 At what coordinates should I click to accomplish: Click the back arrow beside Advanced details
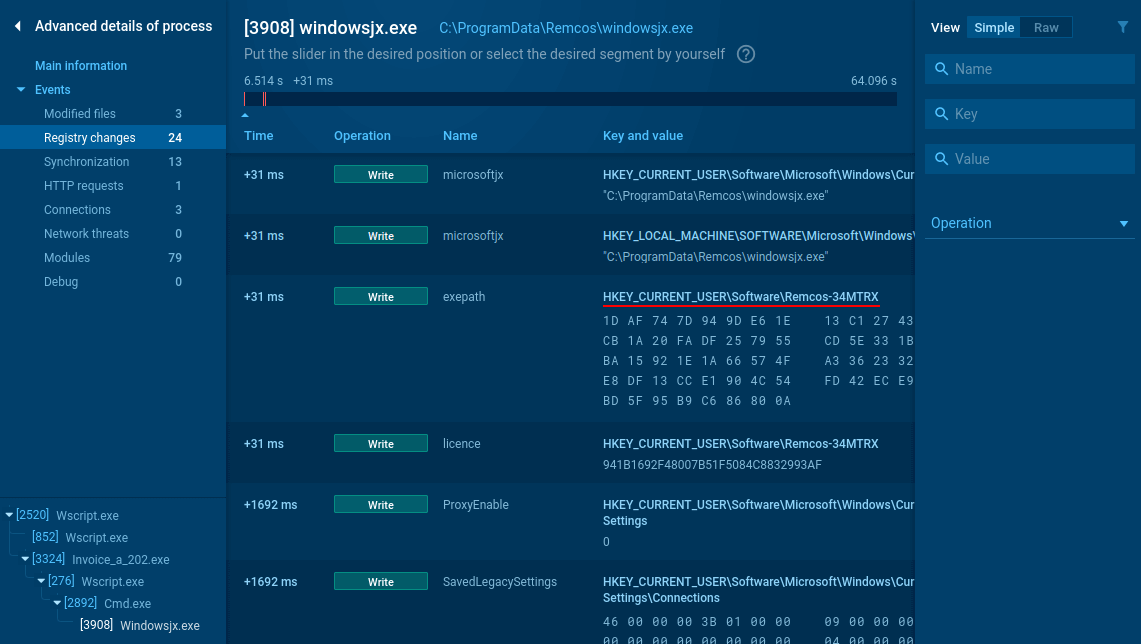[18, 27]
